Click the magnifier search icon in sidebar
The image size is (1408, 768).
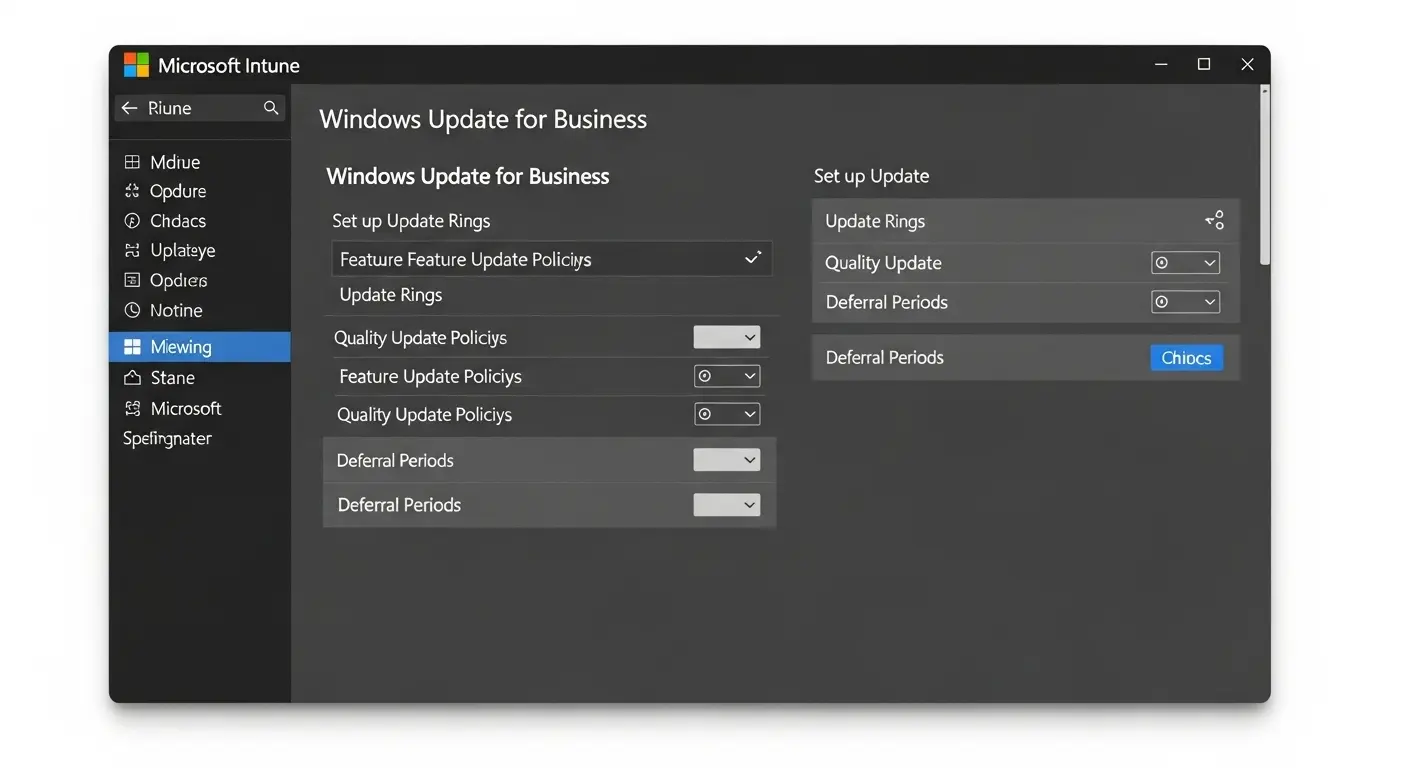[x=271, y=108]
